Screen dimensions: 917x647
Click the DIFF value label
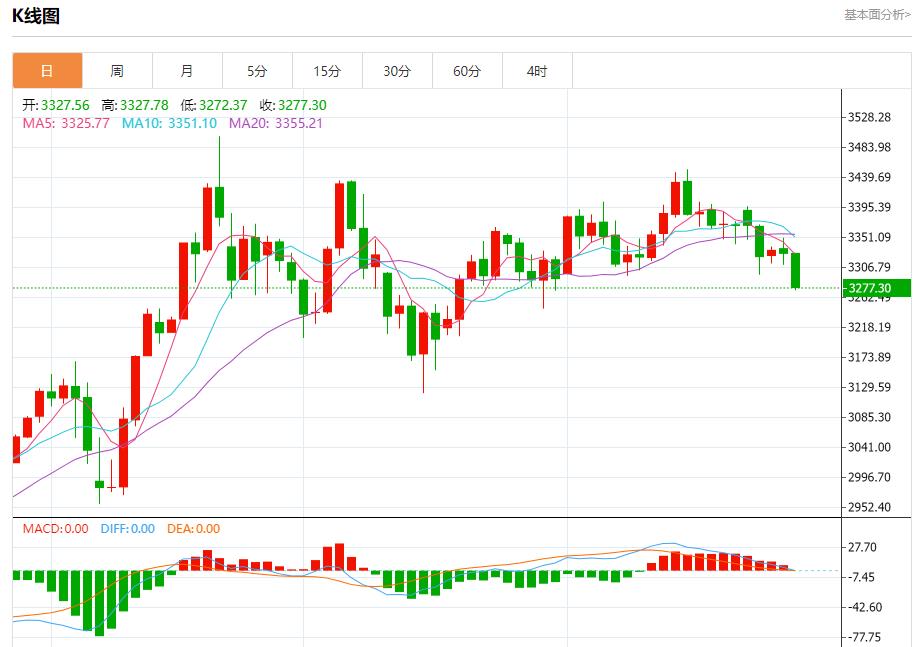tap(128, 529)
